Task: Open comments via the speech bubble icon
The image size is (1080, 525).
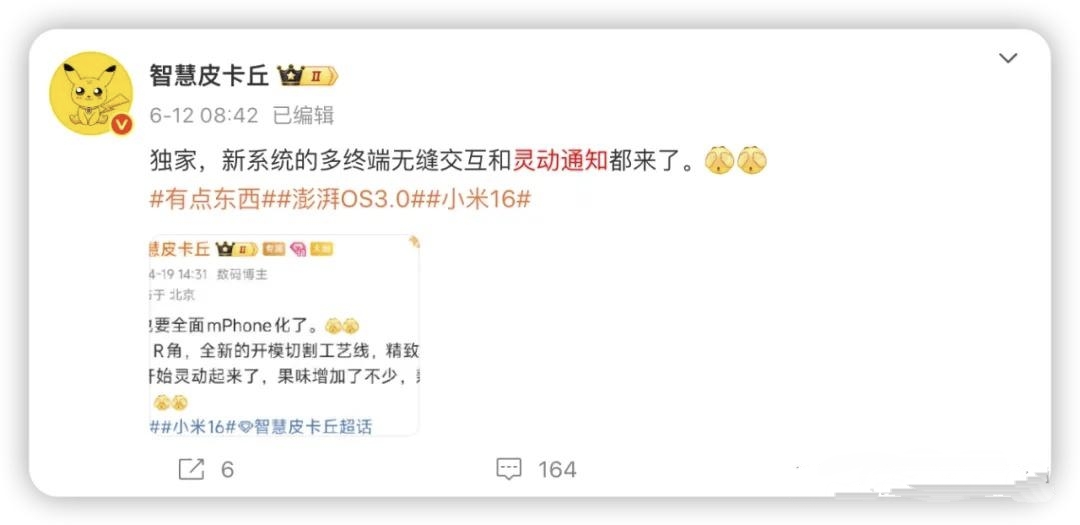Action: click(509, 470)
